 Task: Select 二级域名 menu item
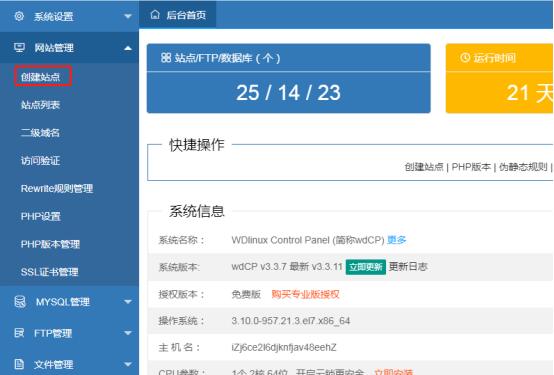[40, 133]
